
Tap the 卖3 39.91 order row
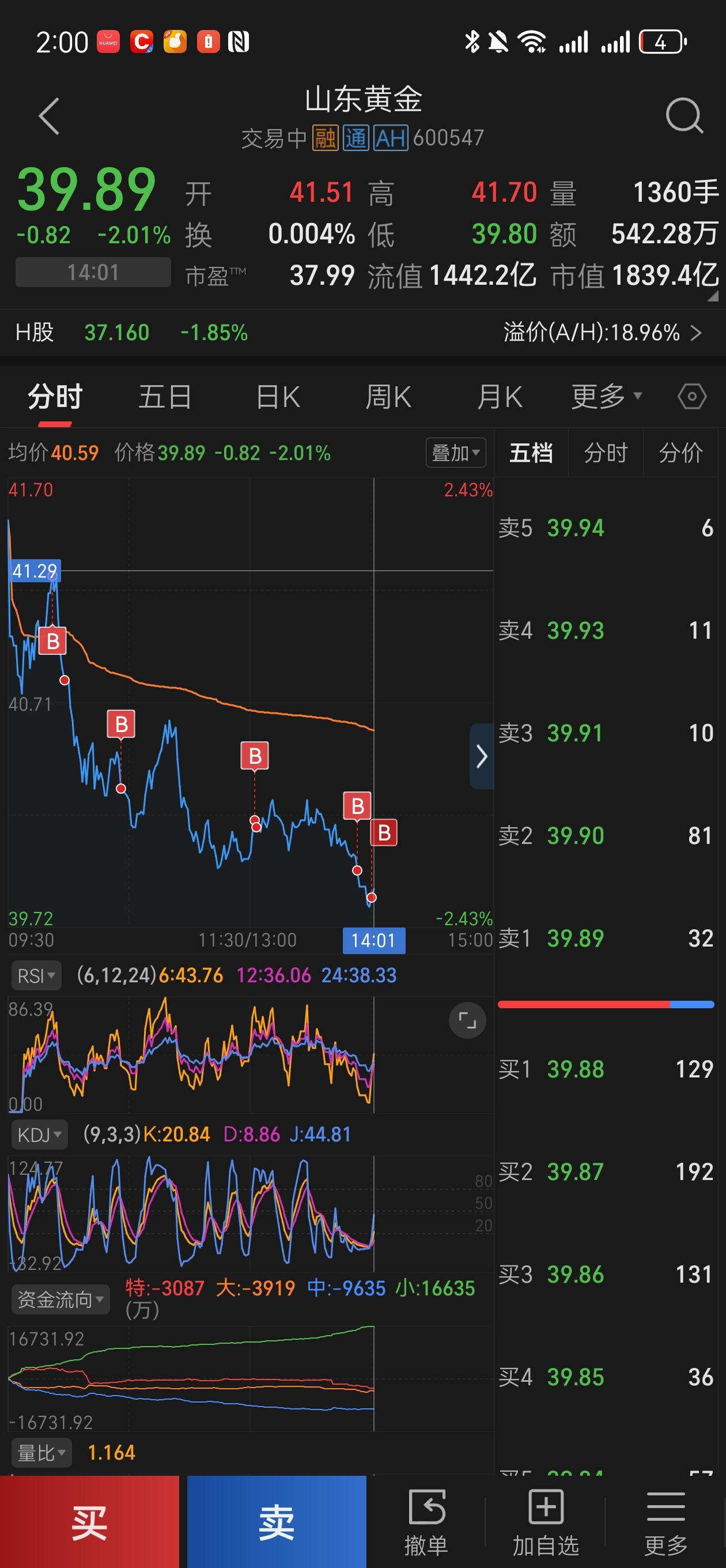[x=606, y=733]
